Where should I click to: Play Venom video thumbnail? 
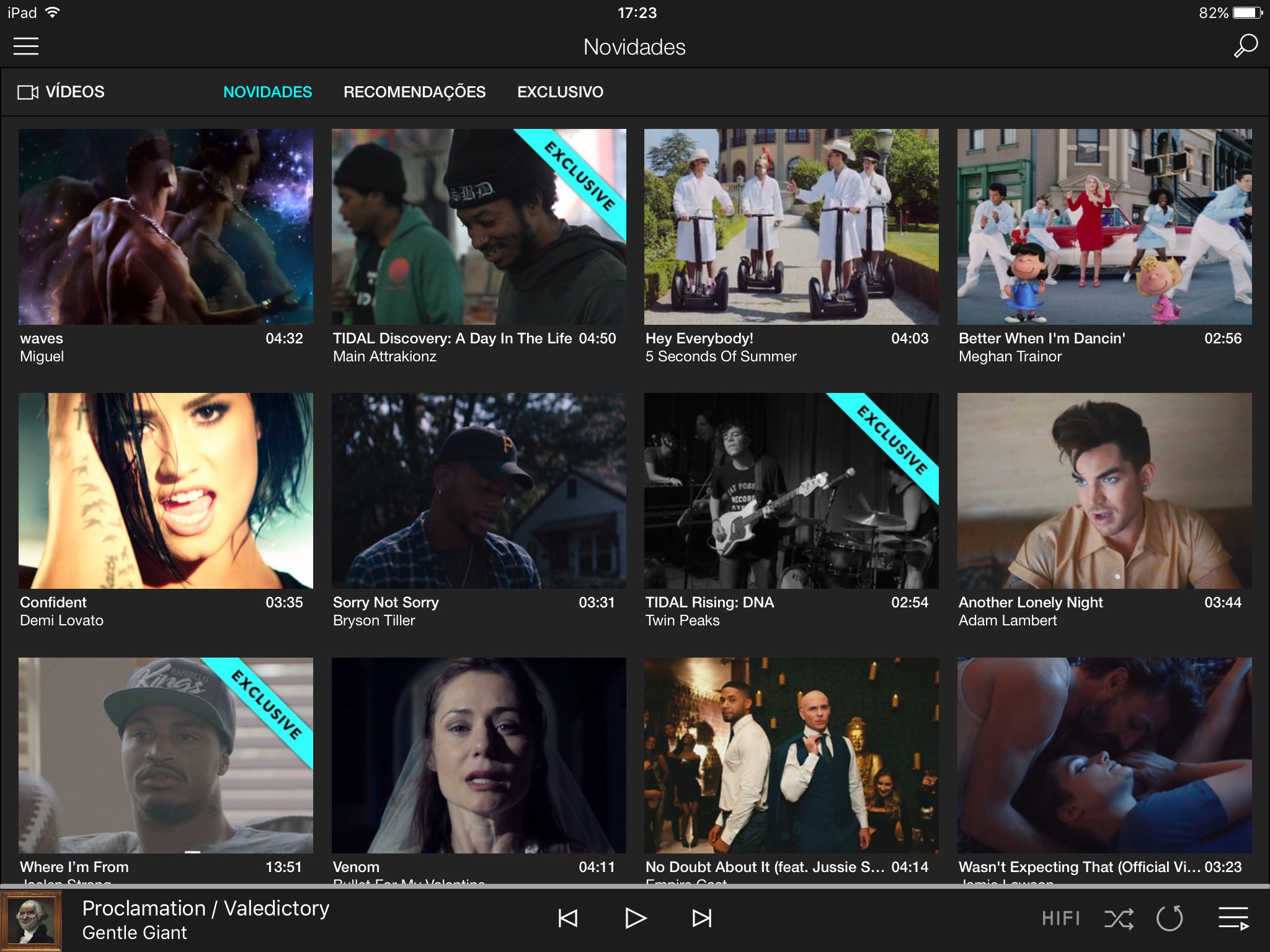(479, 756)
